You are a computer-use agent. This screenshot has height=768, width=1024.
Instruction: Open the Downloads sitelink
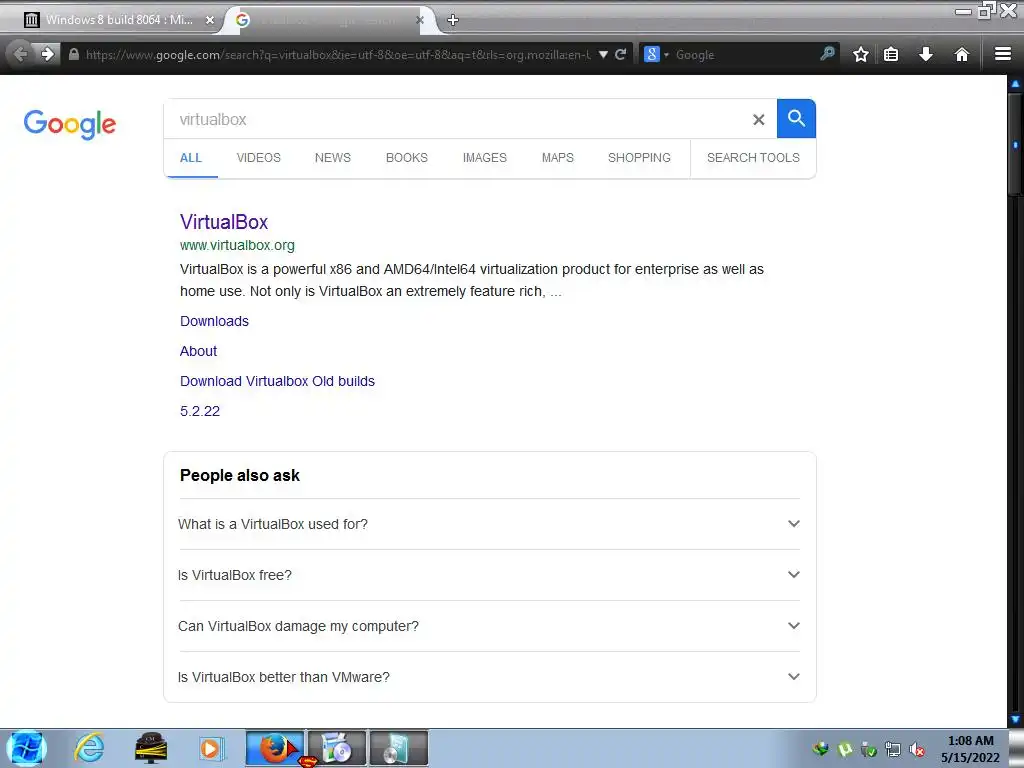point(214,321)
